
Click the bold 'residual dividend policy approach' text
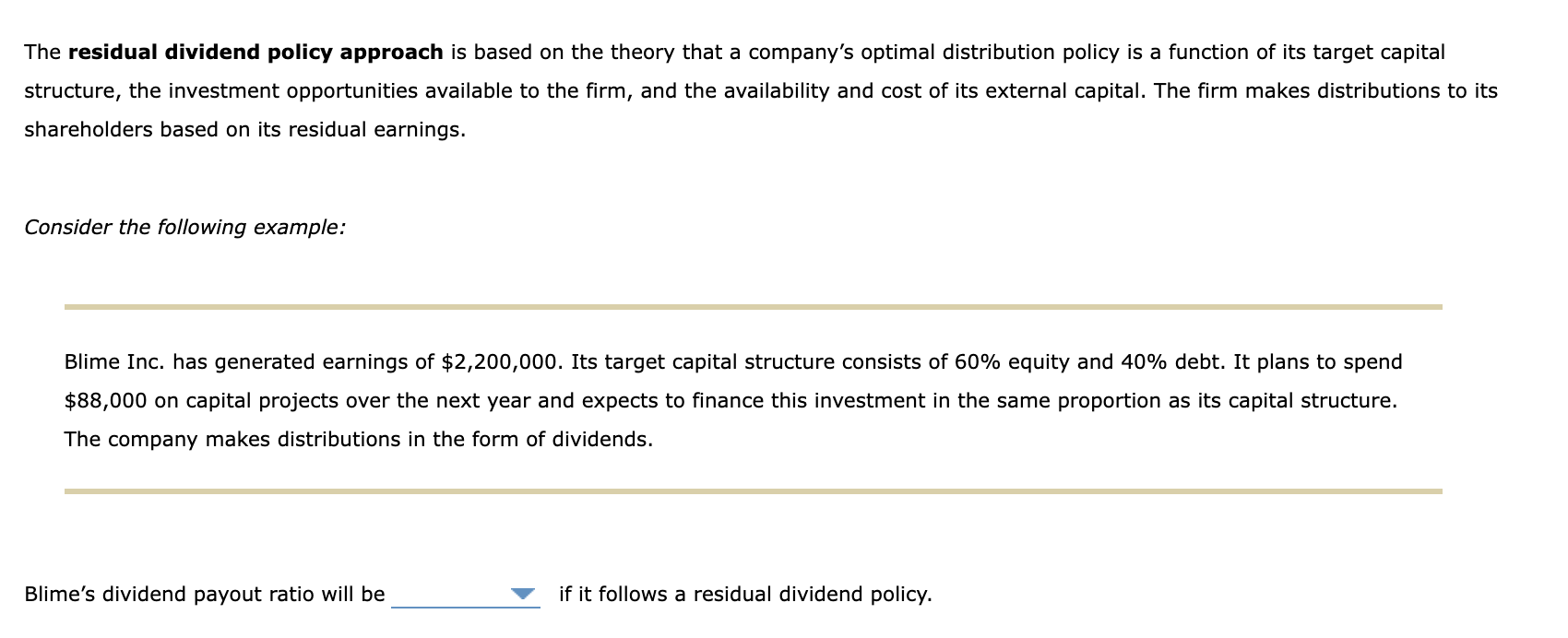pyautogui.click(x=254, y=53)
